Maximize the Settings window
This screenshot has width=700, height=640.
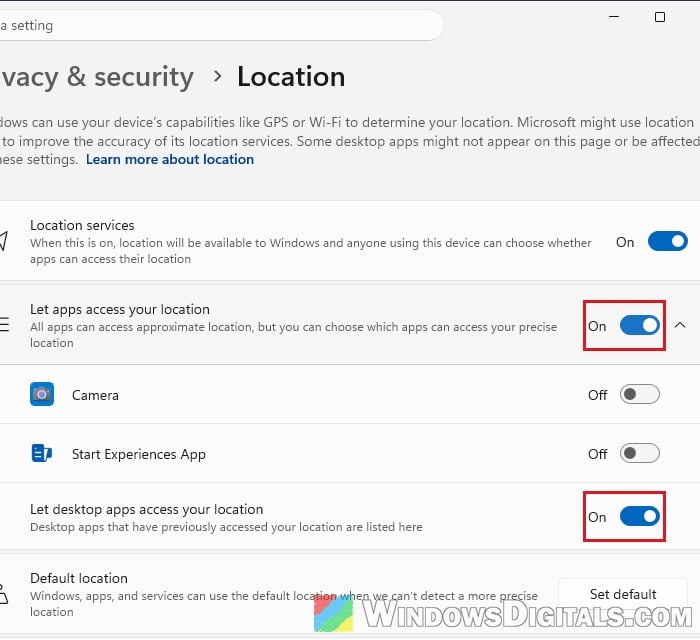tap(660, 17)
